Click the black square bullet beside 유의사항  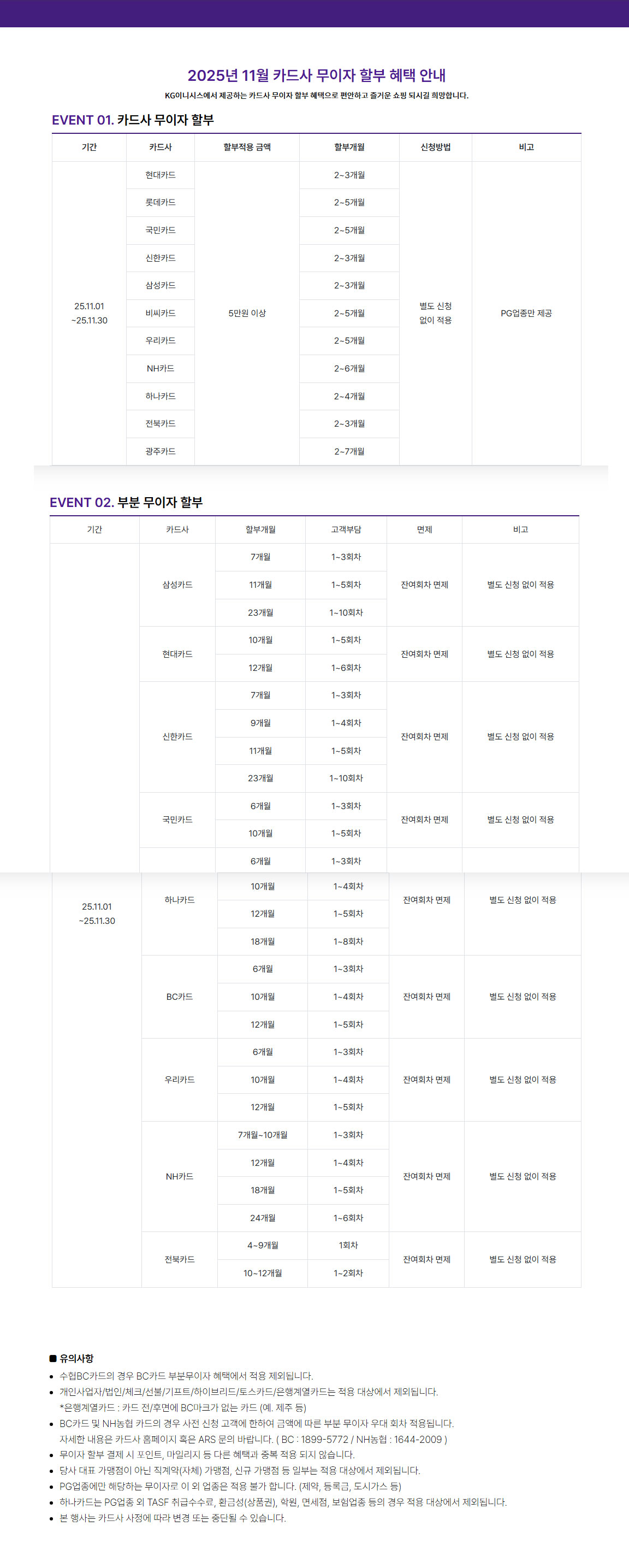(53, 1358)
